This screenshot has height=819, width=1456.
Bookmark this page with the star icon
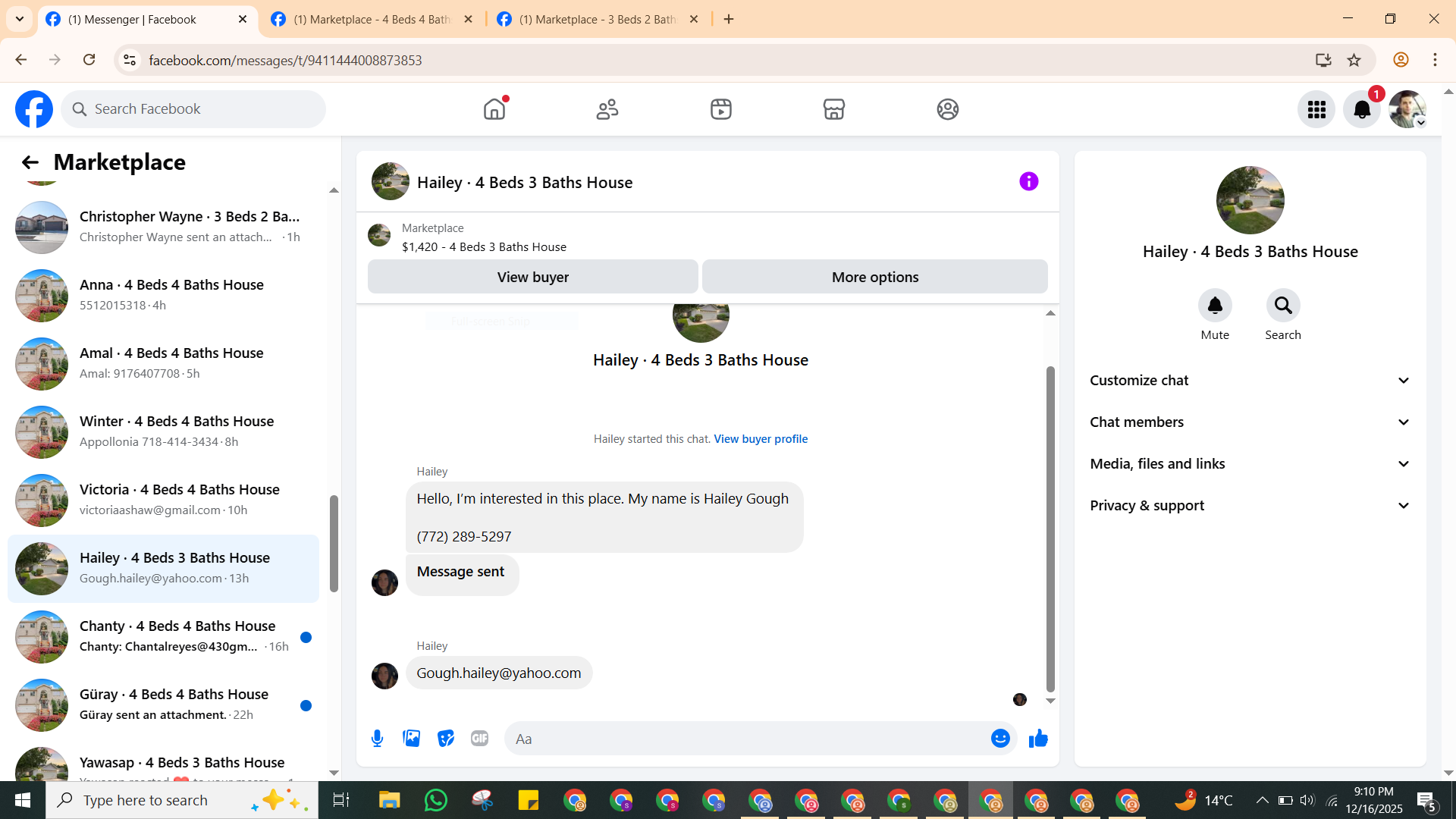1354,60
